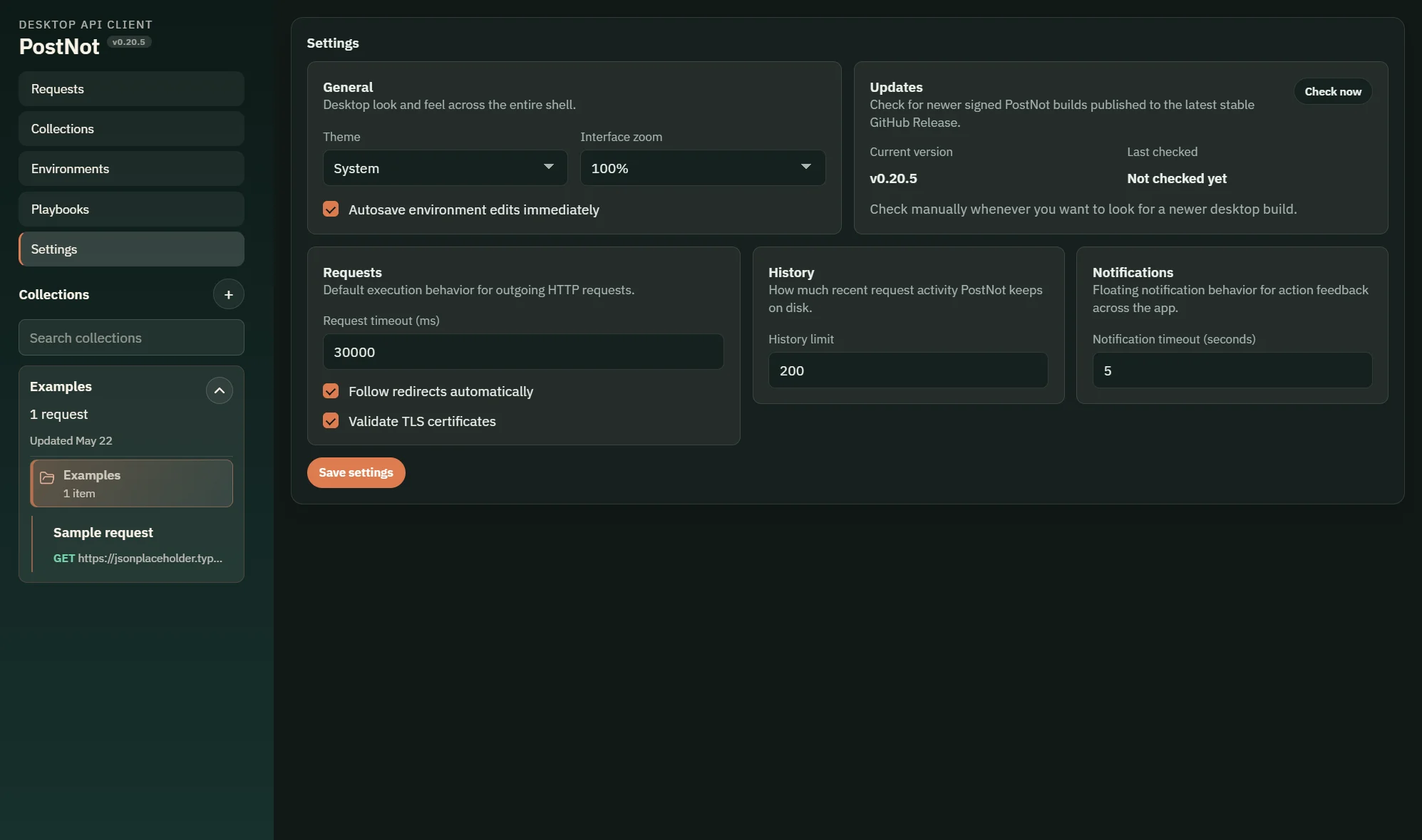The height and width of the screenshot is (840, 1422).
Task: Click the GET jsonplaceholder URL text
Action: (x=138, y=558)
